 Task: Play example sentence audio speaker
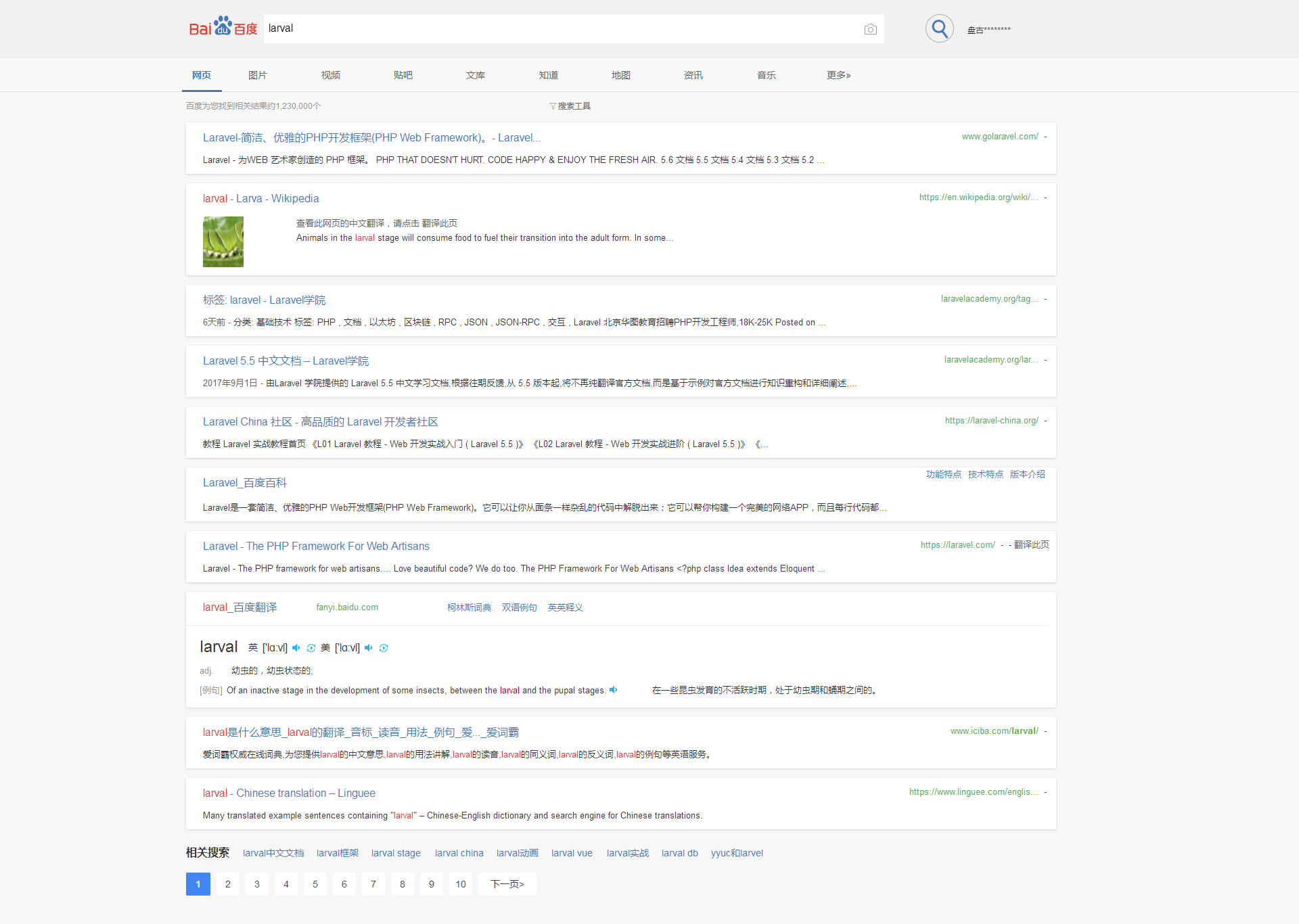pos(614,690)
